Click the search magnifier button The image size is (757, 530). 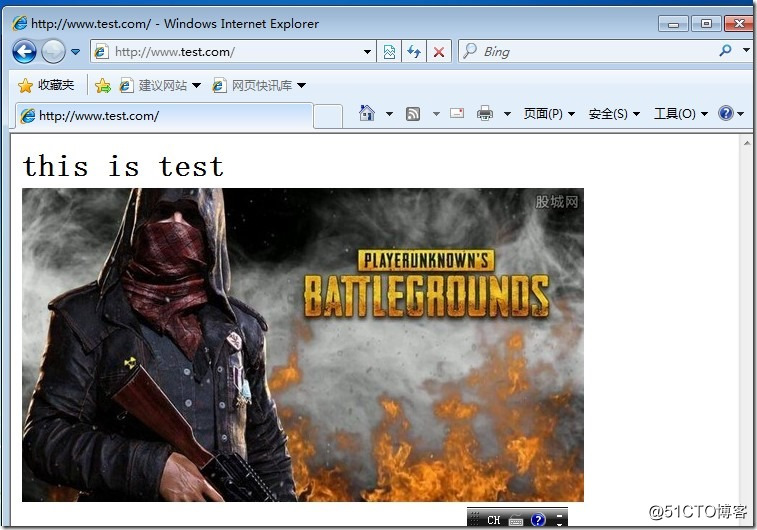click(725, 50)
